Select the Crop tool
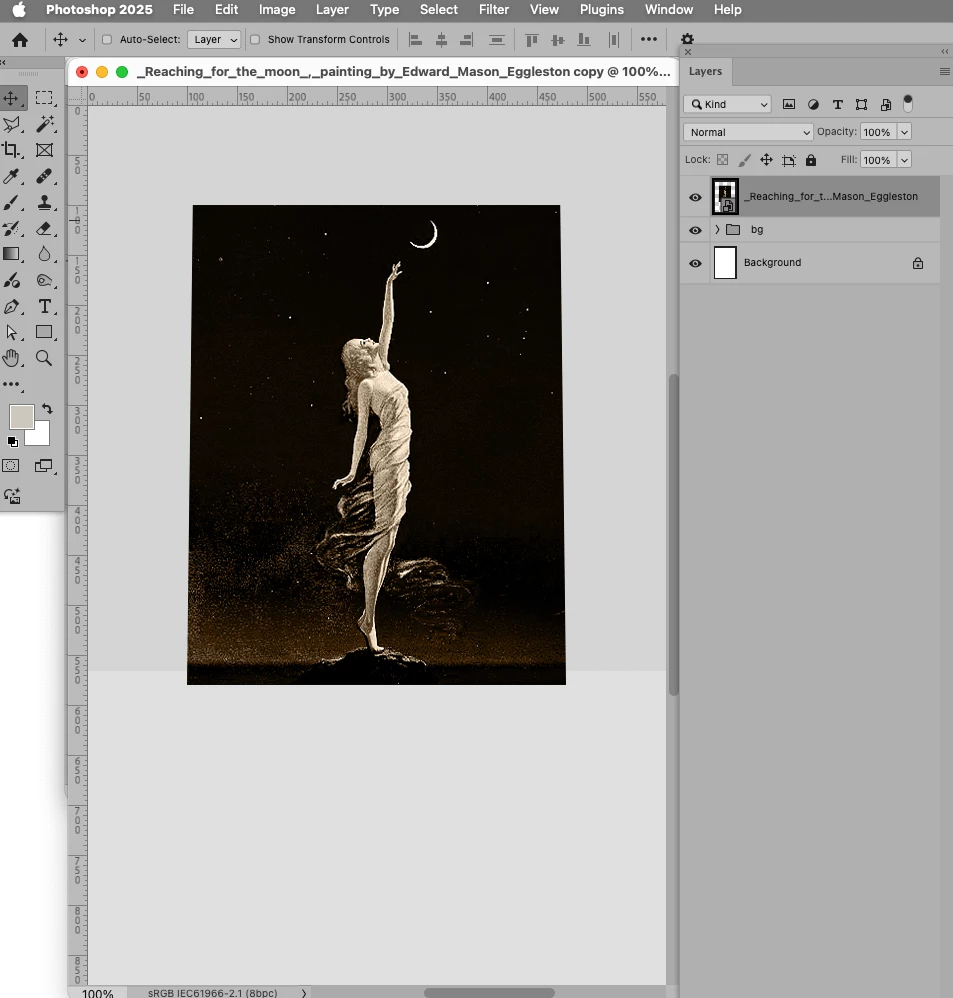This screenshot has width=953, height=998. (x=11, y=150)
